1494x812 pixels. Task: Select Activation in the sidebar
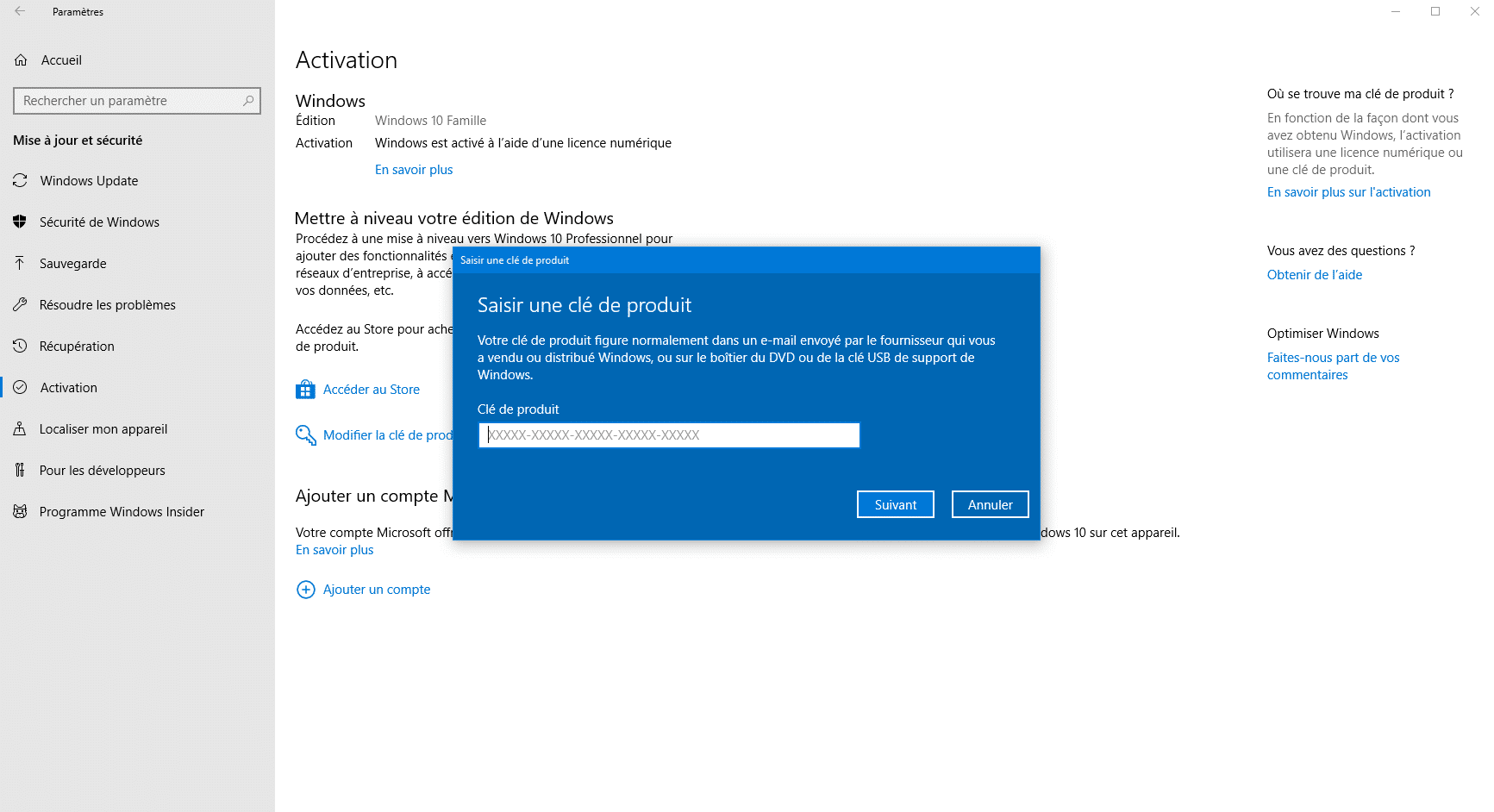pos(69,388)
